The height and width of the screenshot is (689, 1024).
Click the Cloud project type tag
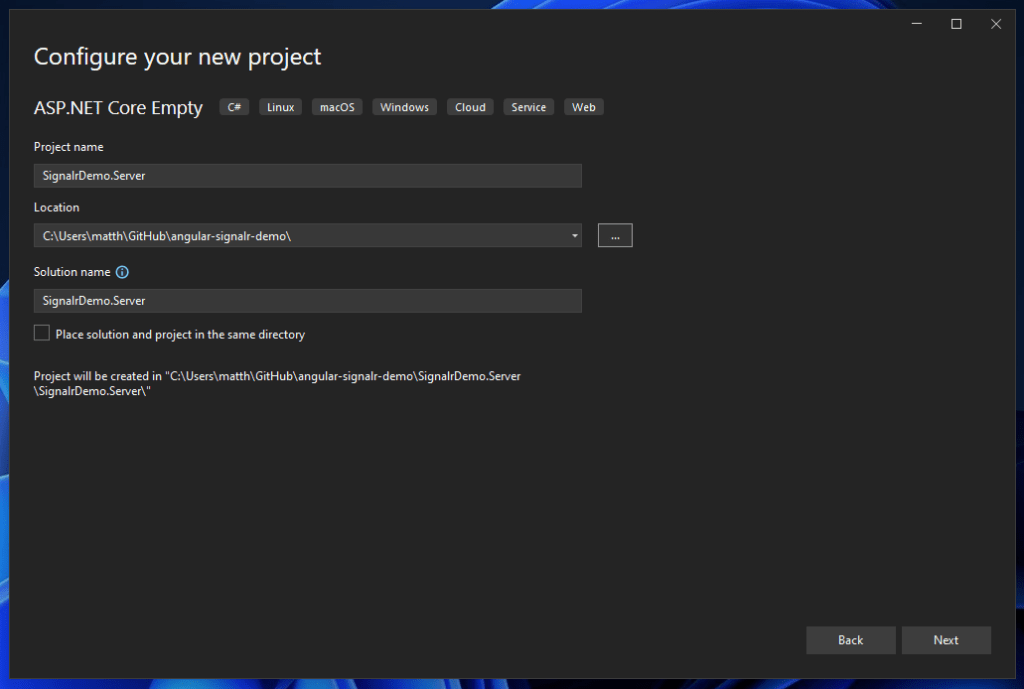pyautogui.click(x=470, y=107)
